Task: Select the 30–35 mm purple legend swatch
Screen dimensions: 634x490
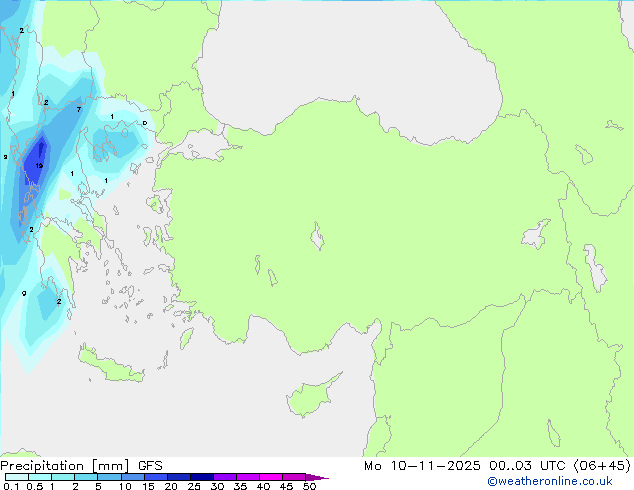Action: pyautogui.click(x=225, y=477)
